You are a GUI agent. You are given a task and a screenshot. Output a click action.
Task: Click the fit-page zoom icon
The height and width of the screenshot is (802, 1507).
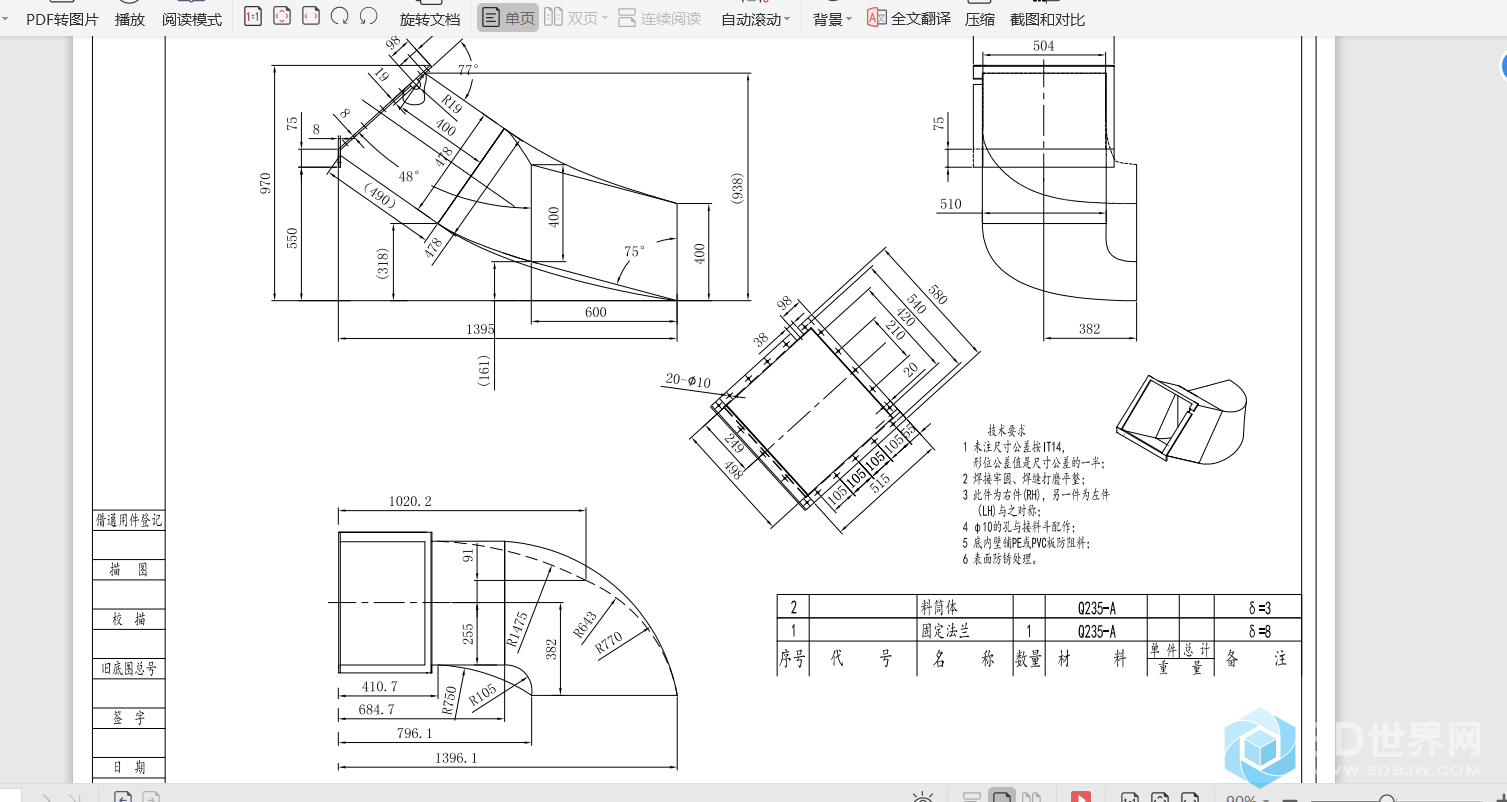(x=282, y=16)
